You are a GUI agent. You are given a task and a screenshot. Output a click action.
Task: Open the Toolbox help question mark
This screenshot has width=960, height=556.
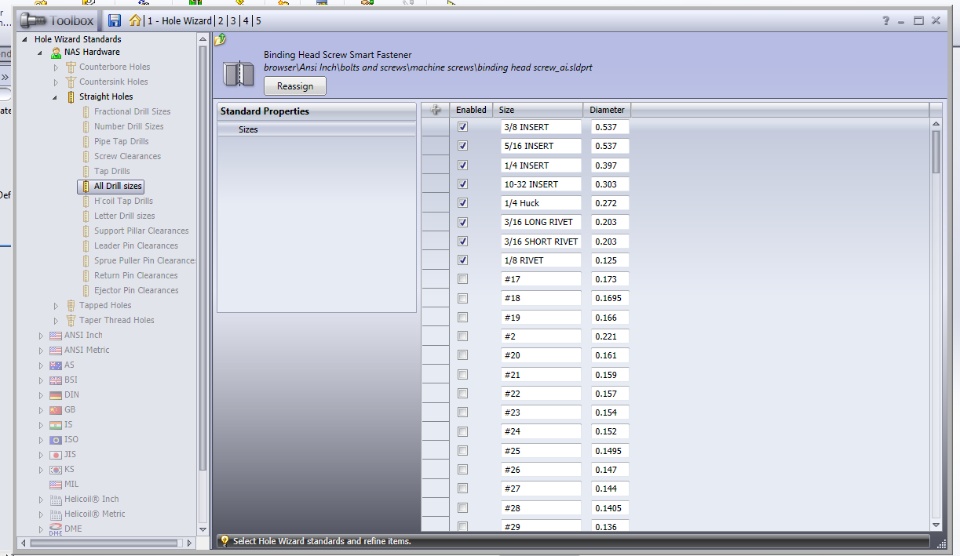(x=885, y=21)
